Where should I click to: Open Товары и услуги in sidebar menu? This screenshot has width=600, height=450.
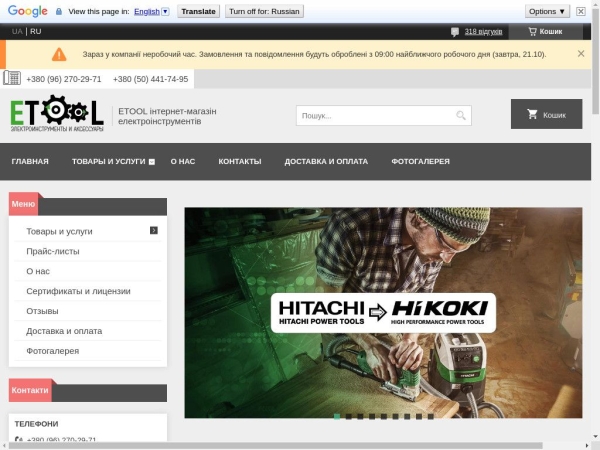pyautogui.click(x=59, y=232)
